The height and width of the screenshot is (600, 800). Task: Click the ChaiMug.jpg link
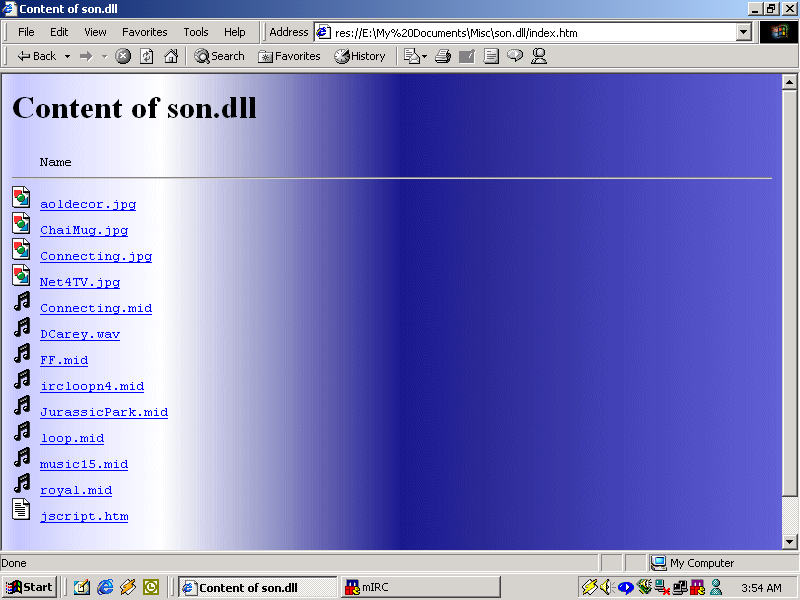(x=84, y=230)
